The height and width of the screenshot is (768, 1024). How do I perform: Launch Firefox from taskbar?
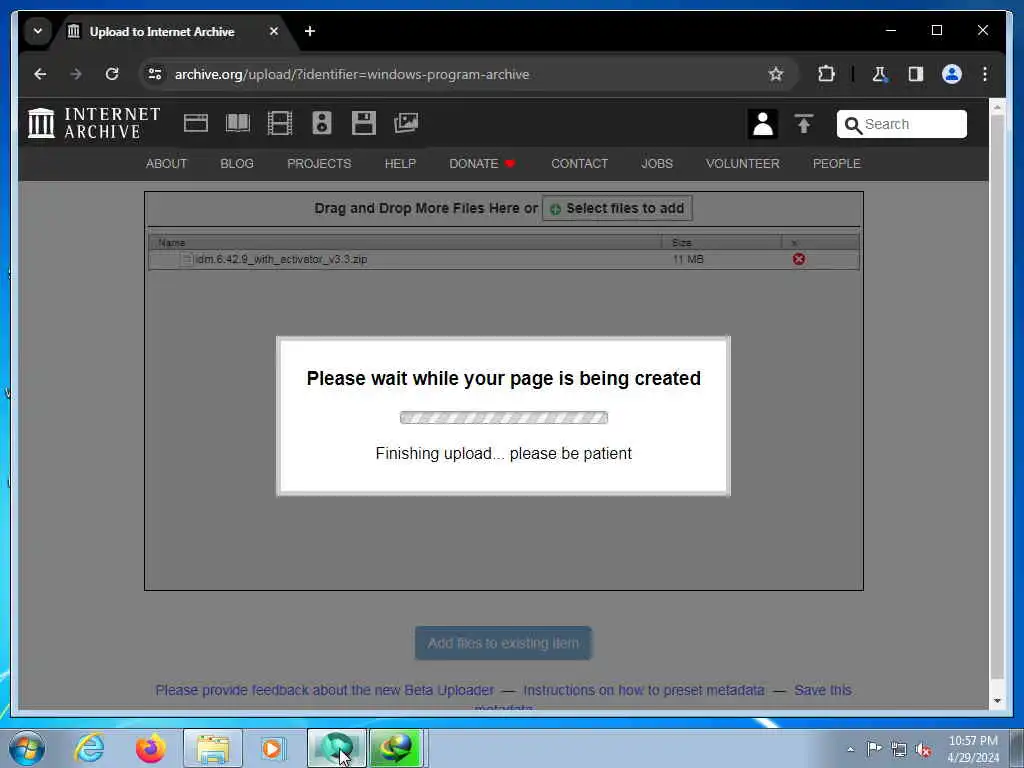pos(151,748)
